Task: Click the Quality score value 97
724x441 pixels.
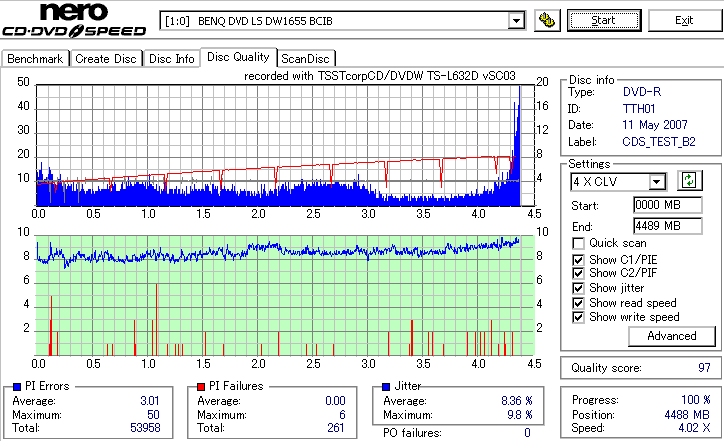Action: point(704,368)
